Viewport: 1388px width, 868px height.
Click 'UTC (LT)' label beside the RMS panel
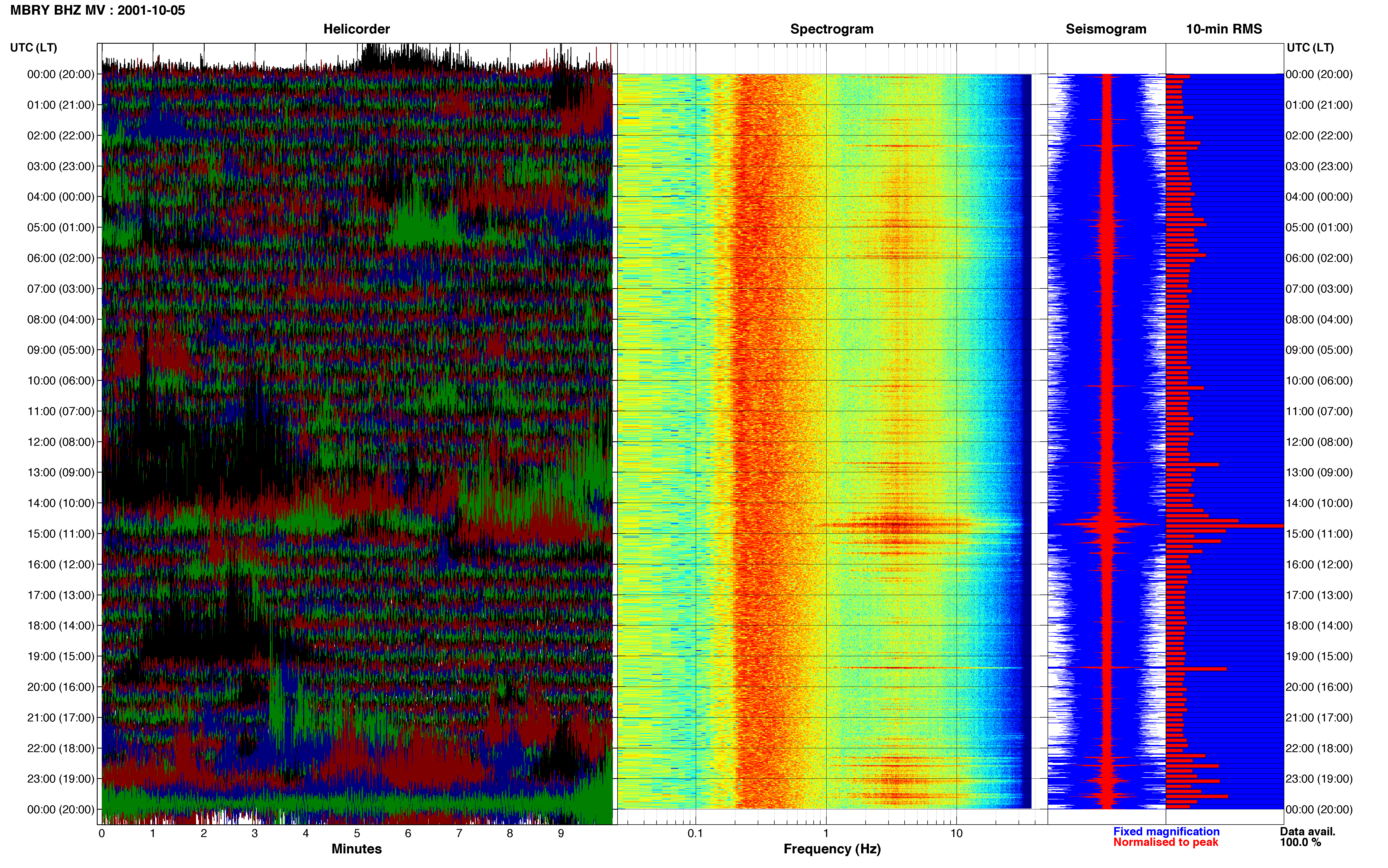[1310, 48]
